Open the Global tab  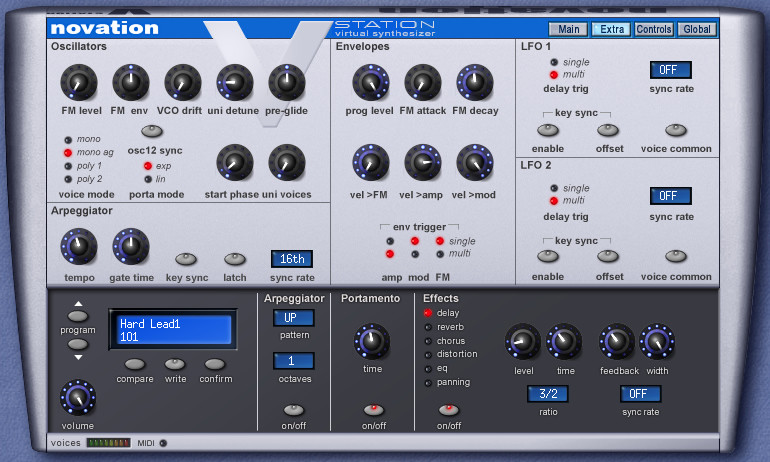pos(696,29)
